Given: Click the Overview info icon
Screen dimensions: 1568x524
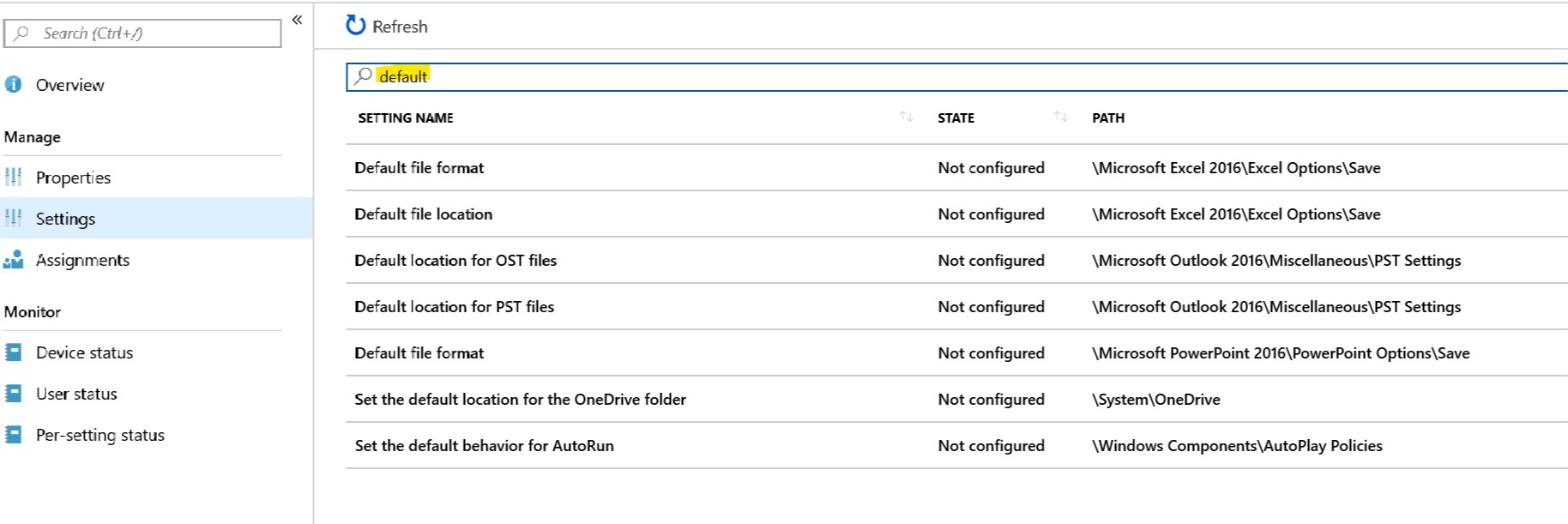Looking at the screenshot, I should pyautogui.click(x=13, y=84).
